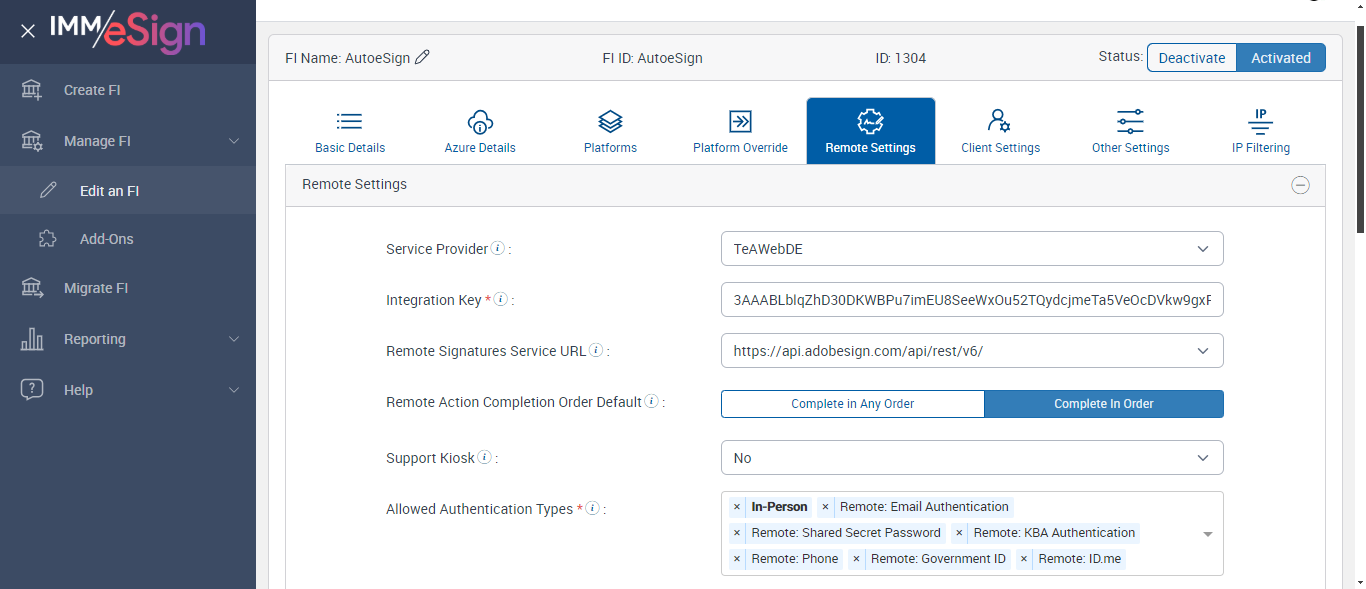Click the Service Provider info icon

[x=497, y=248]
